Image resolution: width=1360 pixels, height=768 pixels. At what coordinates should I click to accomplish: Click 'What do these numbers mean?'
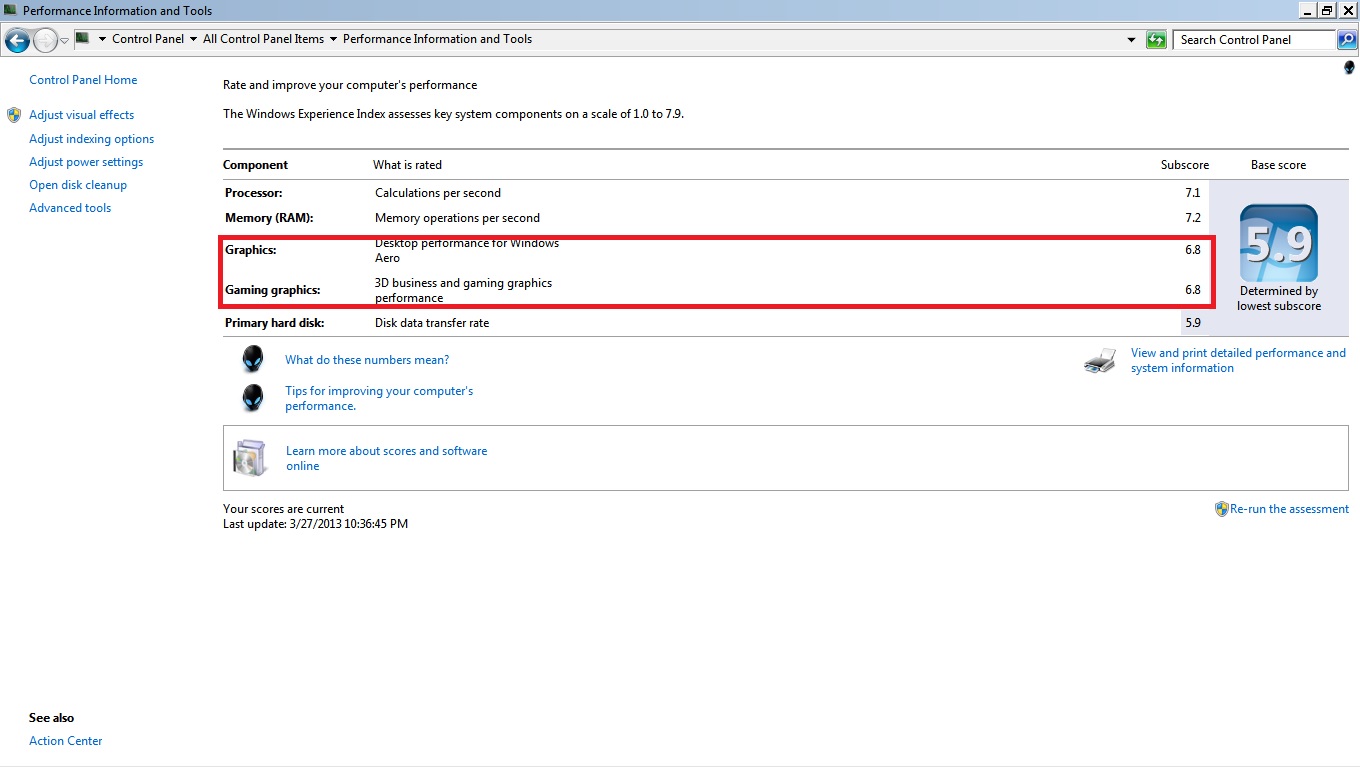tap(367, 360)
